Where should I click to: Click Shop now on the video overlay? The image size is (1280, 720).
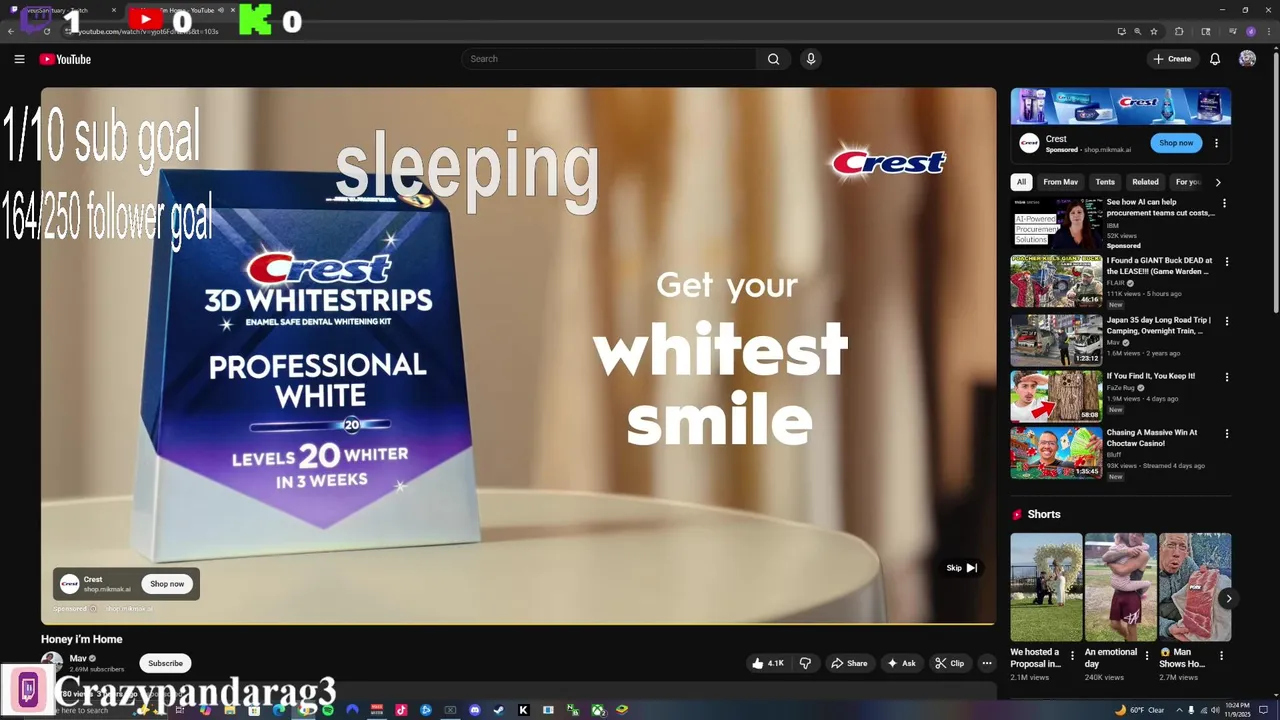point(167,584)
